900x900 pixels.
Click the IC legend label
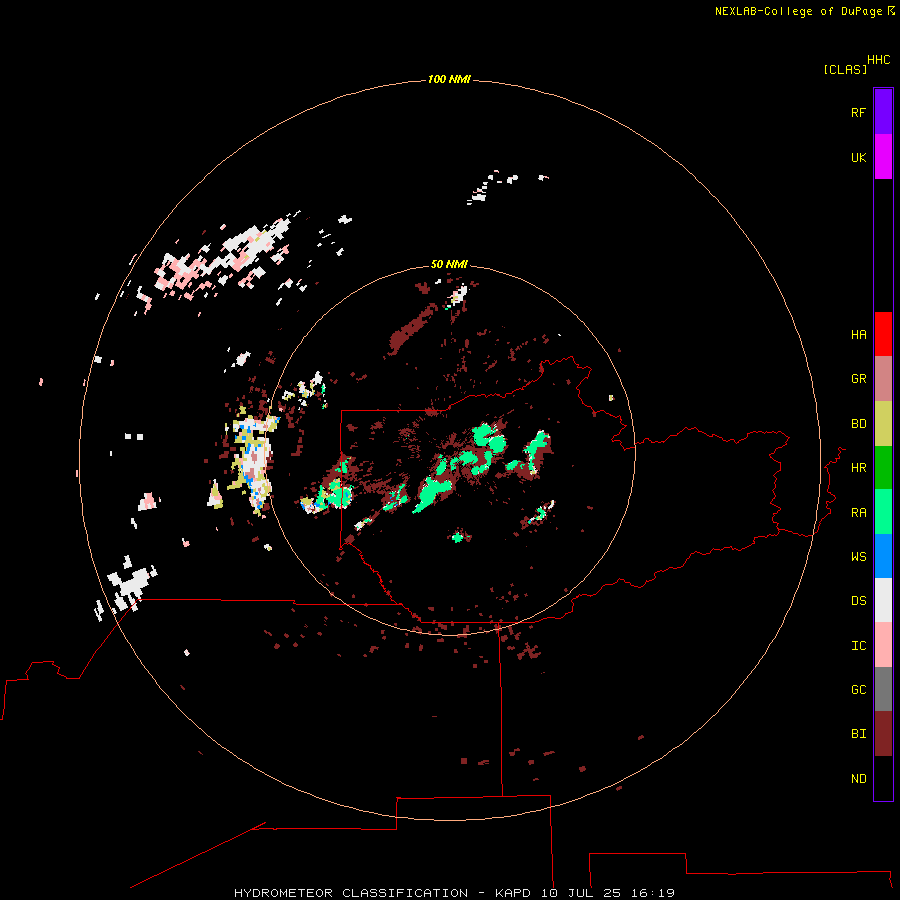[858, 646]
